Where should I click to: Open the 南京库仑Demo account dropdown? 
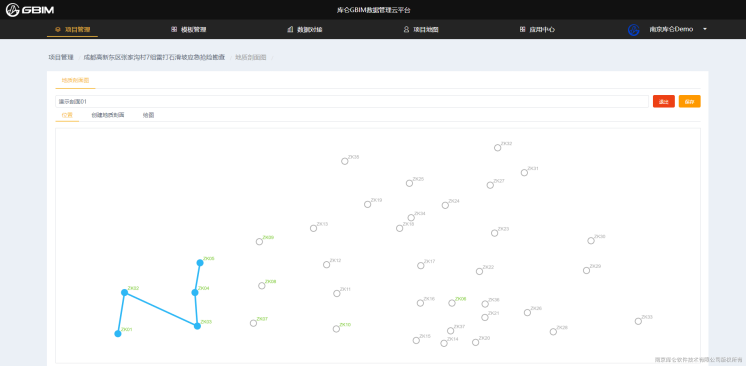(671, 30)
